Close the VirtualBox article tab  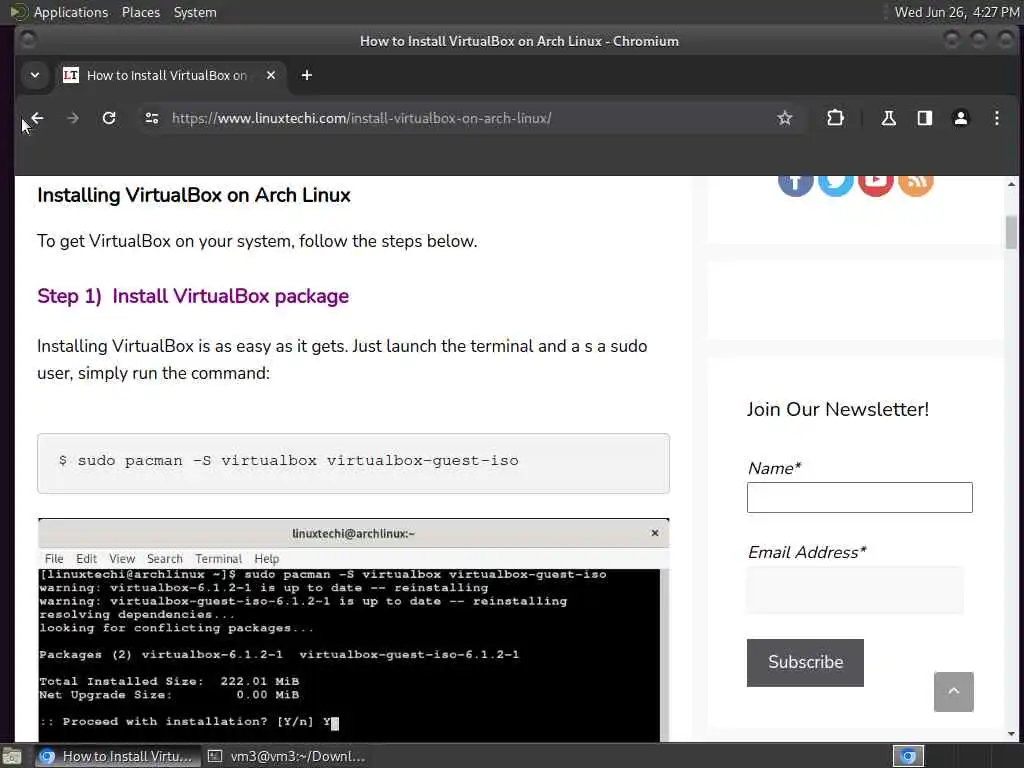click(x=271, y=75)
